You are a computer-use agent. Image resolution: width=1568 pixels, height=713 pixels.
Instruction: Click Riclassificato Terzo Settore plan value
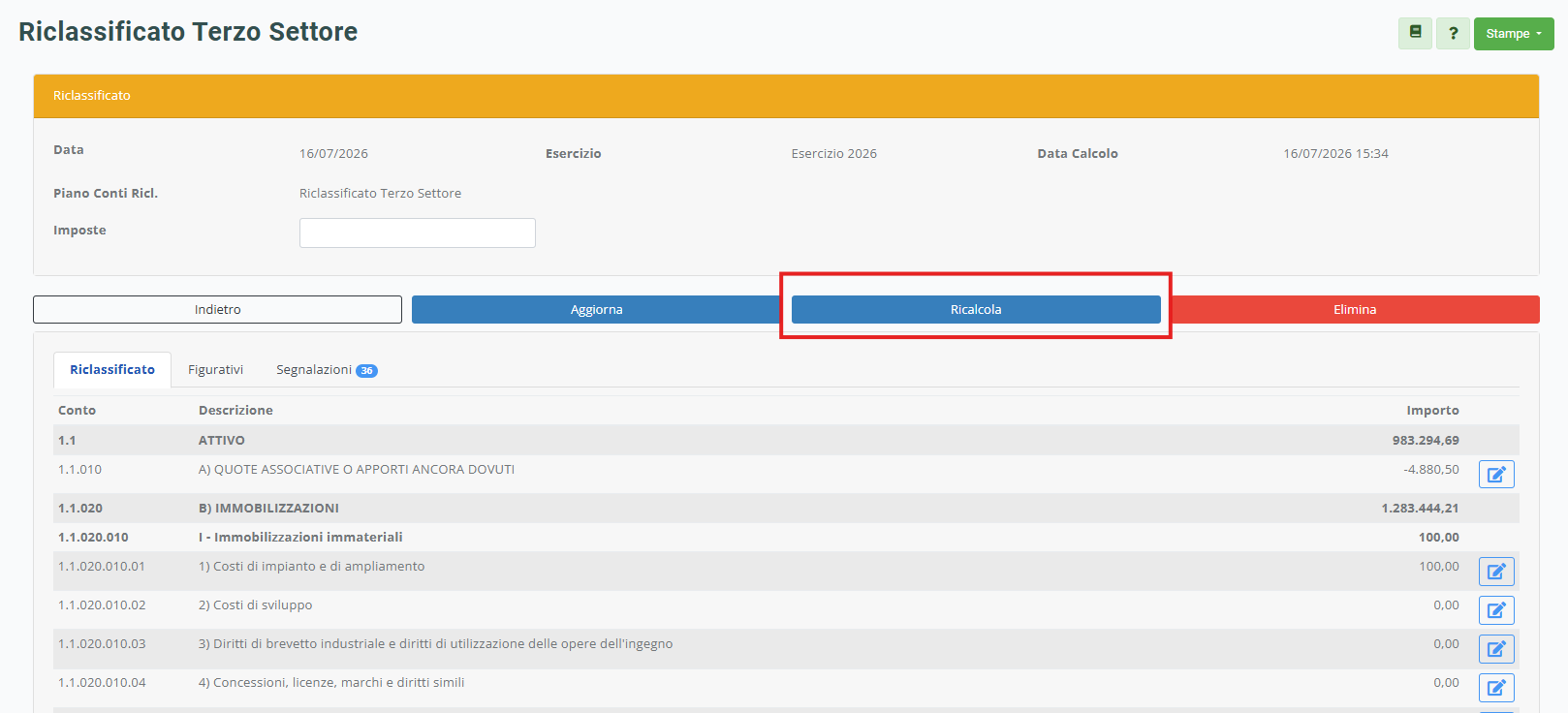pos(380,193)
